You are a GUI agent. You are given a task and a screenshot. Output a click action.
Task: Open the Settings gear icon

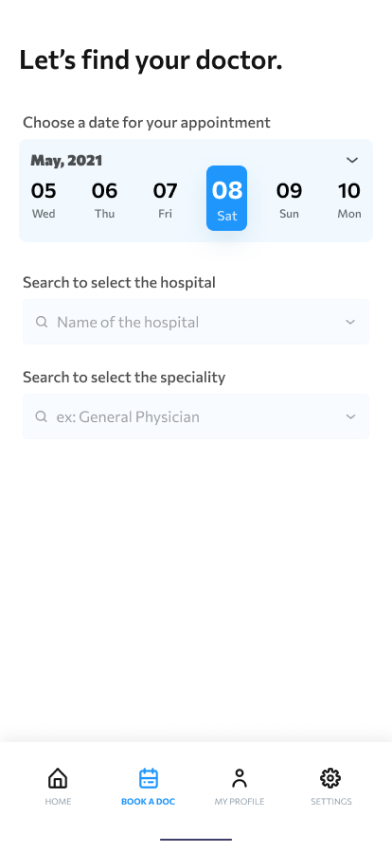click(x=330, y=778)
